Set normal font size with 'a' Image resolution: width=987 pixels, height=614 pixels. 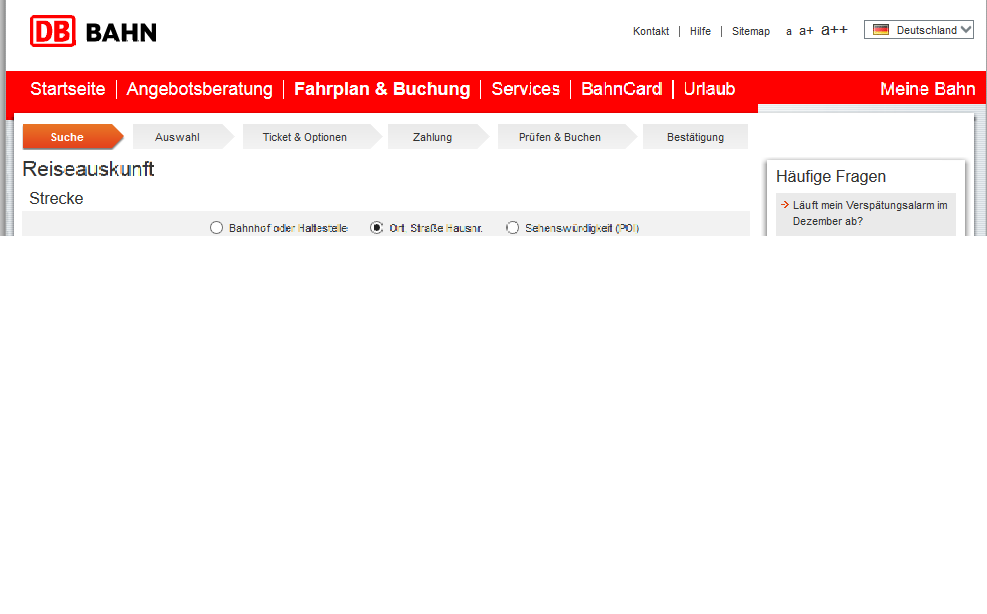pos(789,31)
